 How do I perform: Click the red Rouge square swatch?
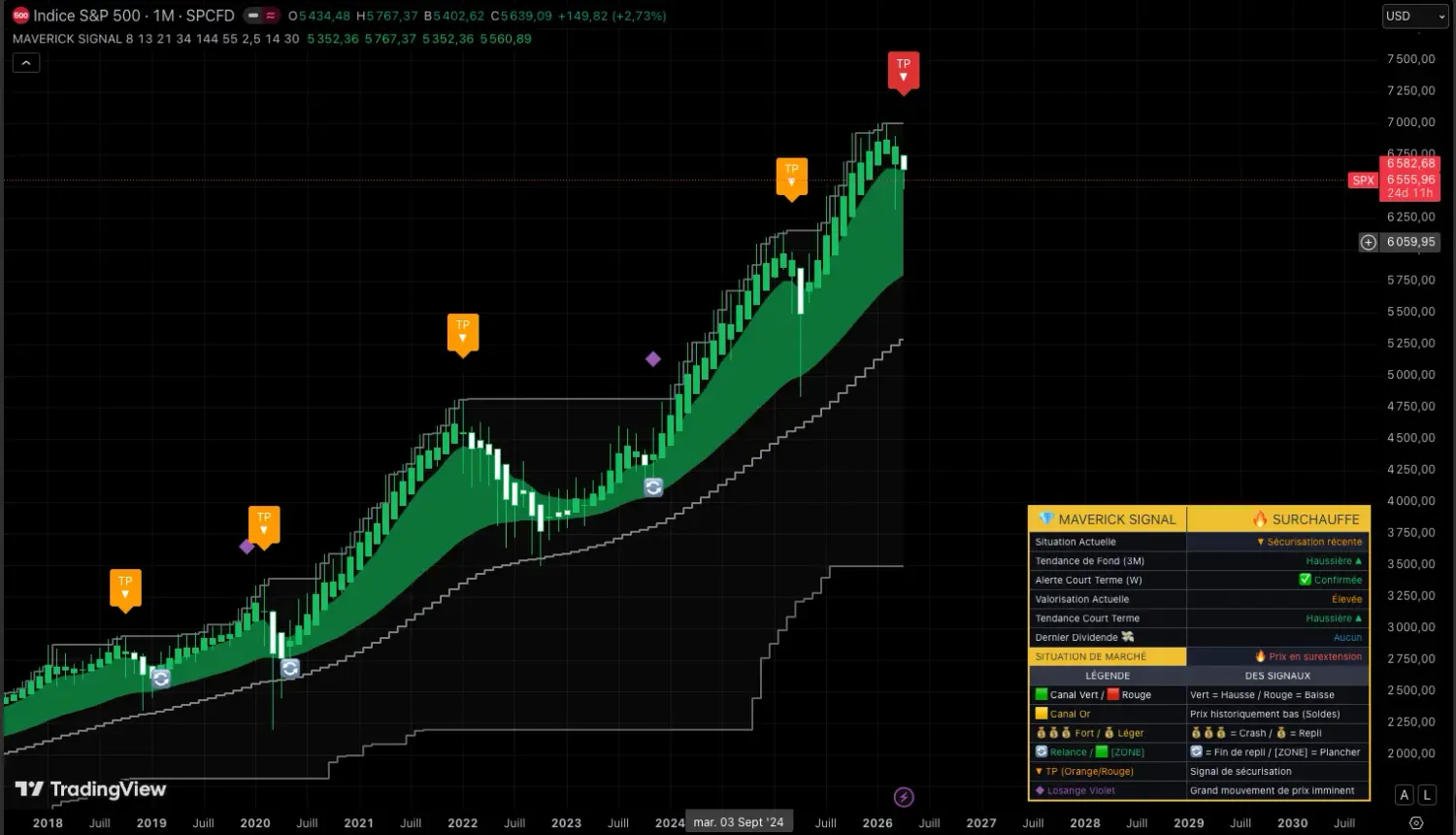click(1113, 694)
